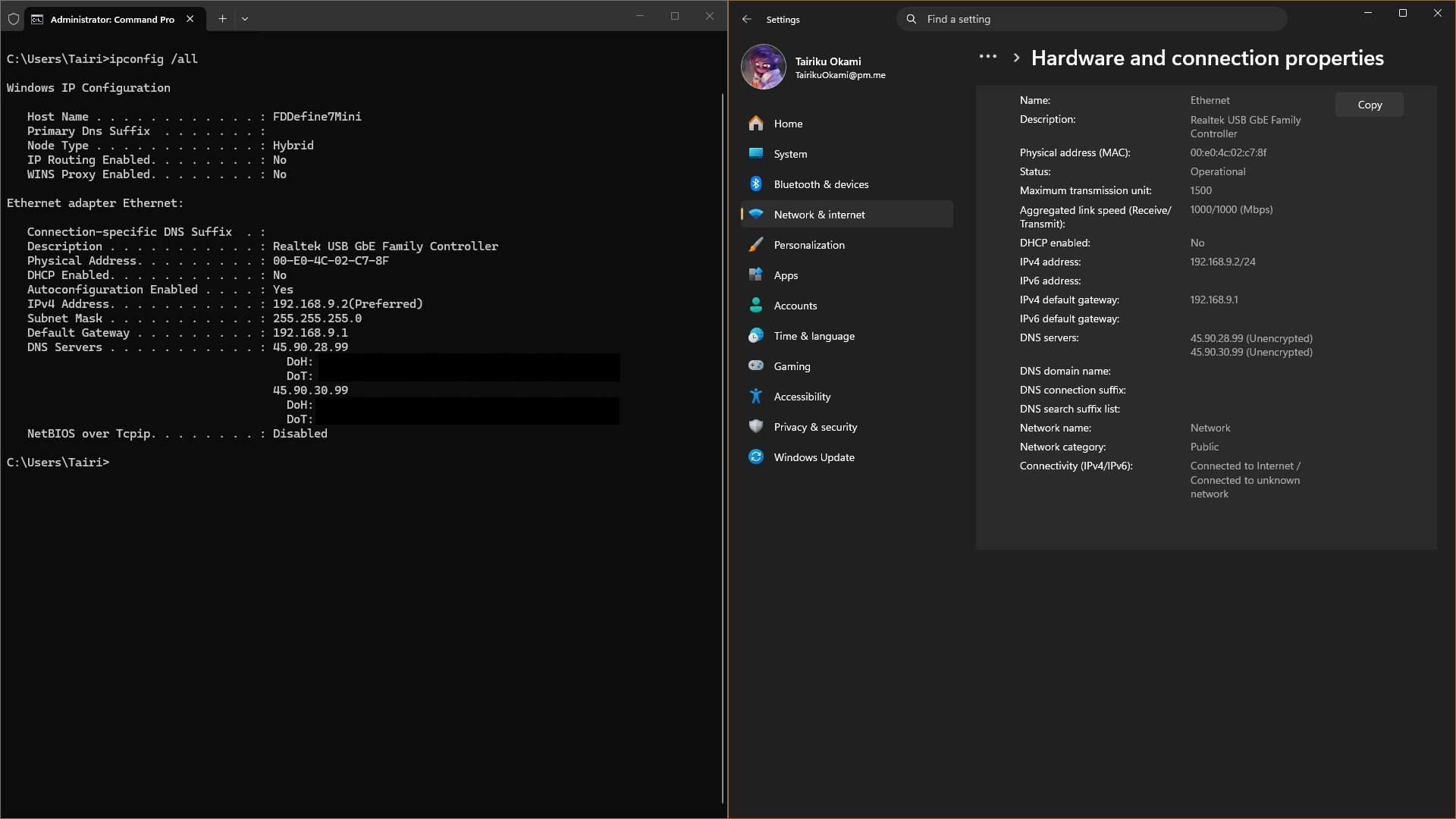
Task: Click the Realtek USB GbE Family Controller description in Settings
Action: 1246,127
